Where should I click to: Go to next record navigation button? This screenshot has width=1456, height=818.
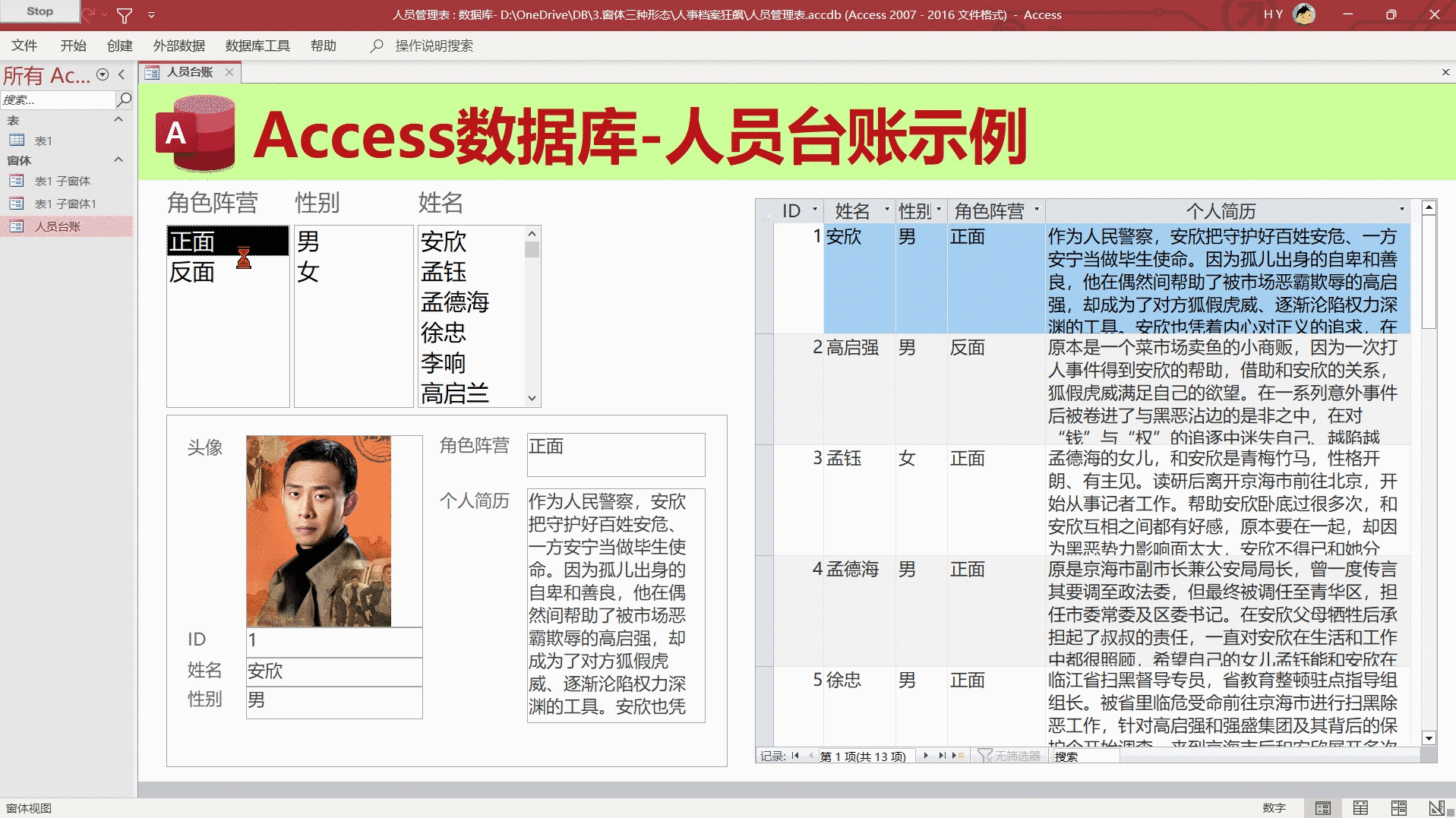pos(926,756)
